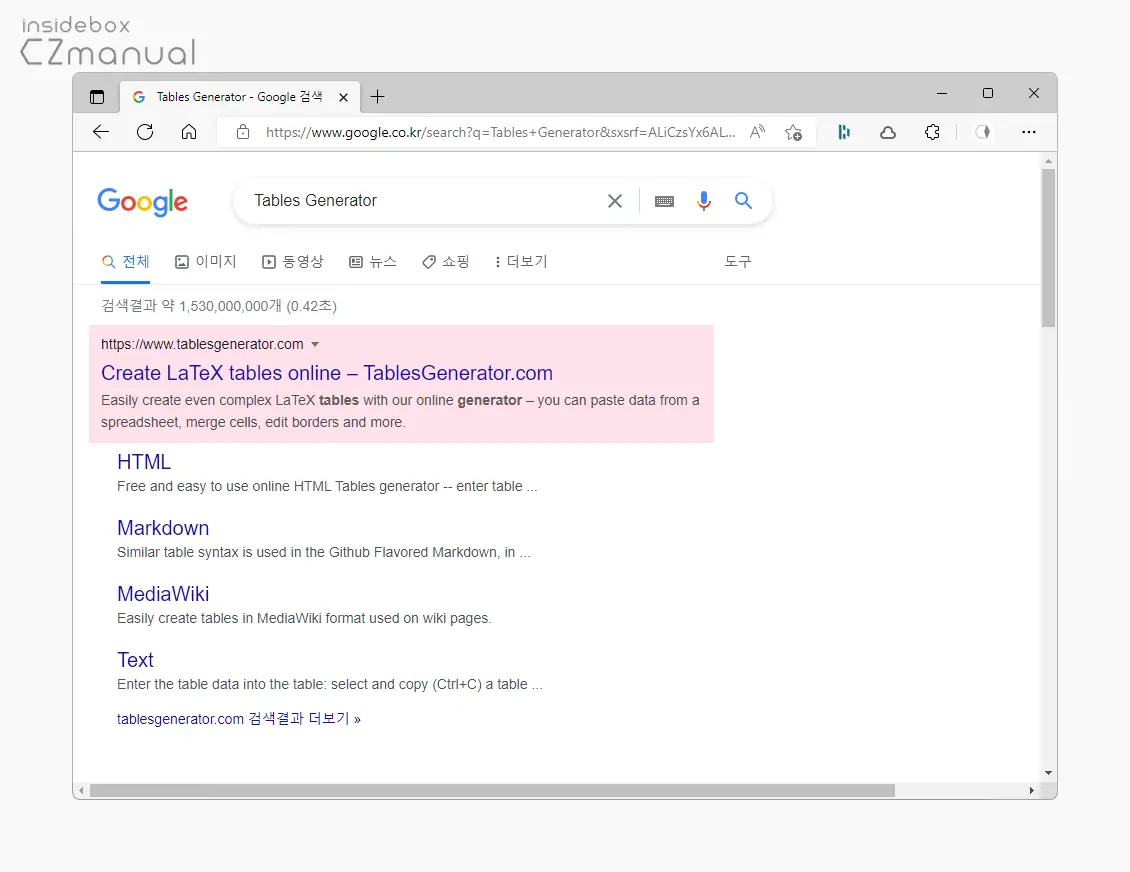This screenshot has width=1130, height=872.
Task: Click the vertical scrollbar thumb
Action: (x=1049, y=248)
